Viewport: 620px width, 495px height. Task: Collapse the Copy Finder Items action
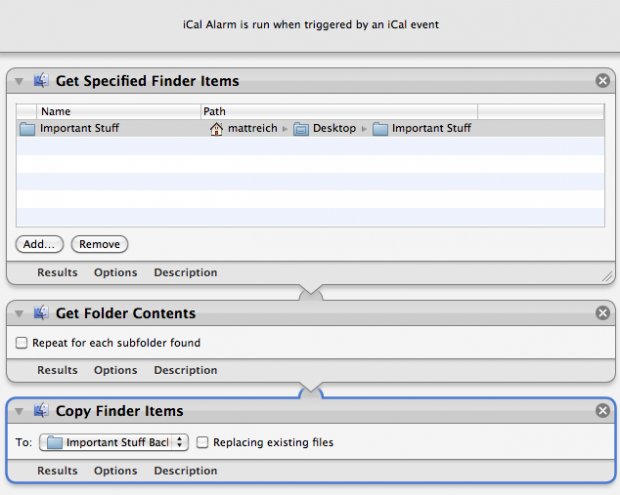tap(19, 411)
